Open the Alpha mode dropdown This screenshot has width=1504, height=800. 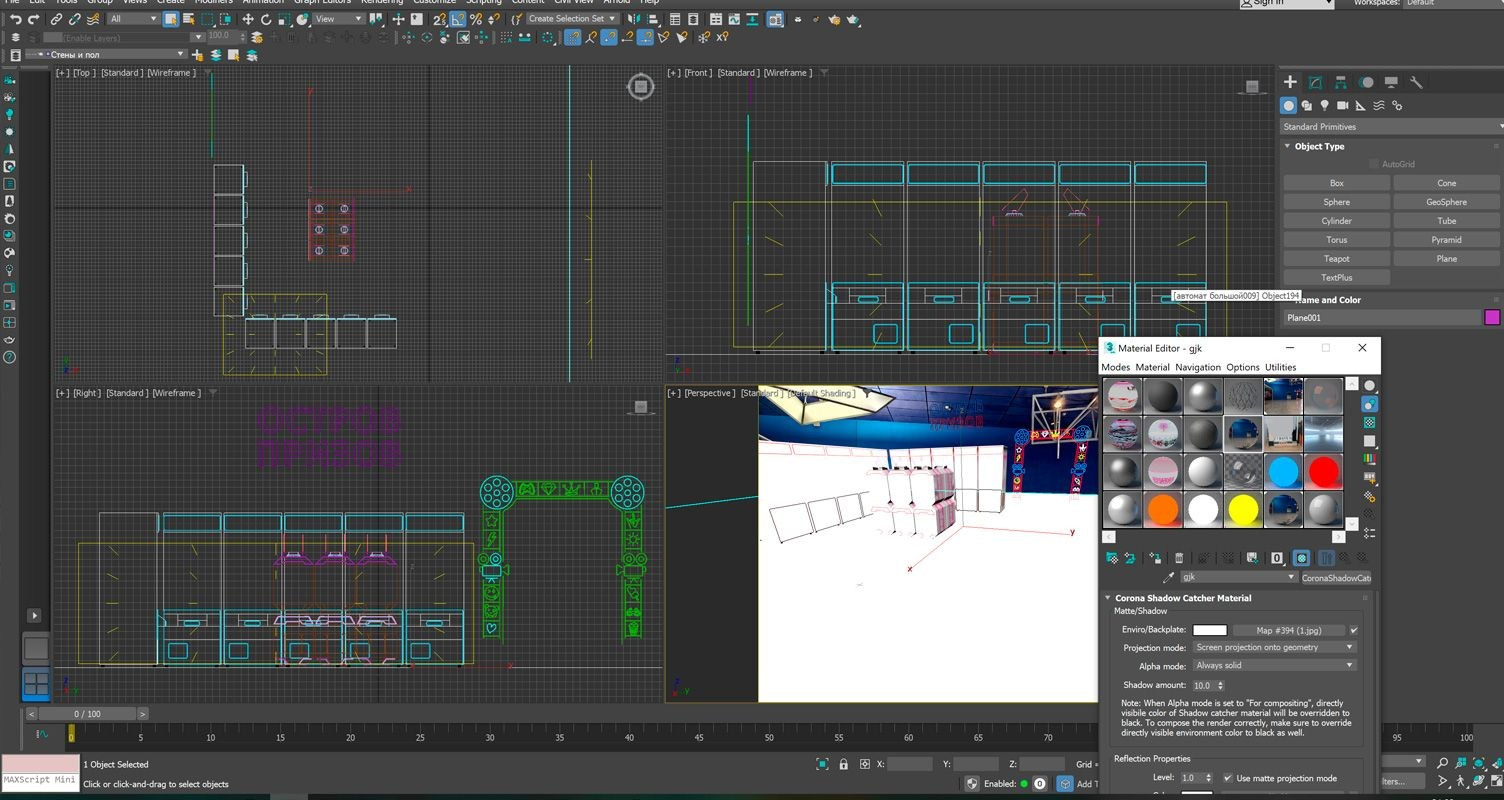[x=1274, y=665]
